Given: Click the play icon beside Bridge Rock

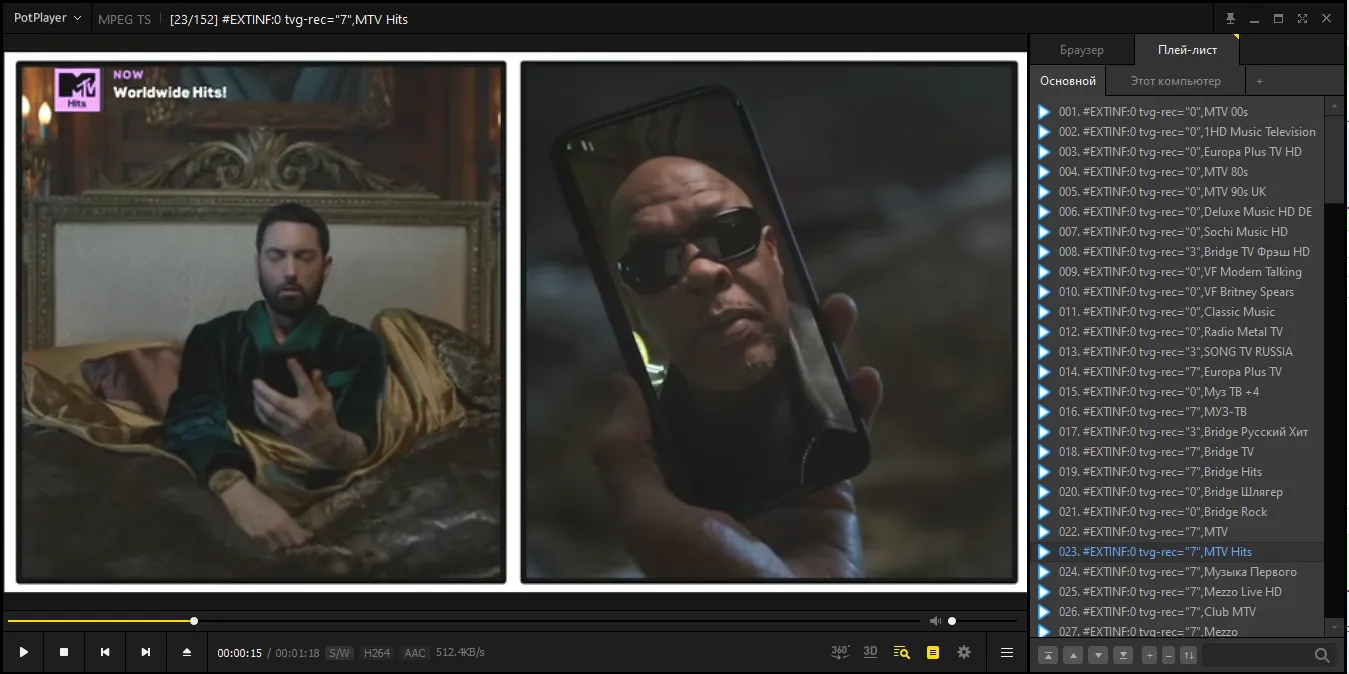Looking at the screenshot, I should tap(1044, 512).
